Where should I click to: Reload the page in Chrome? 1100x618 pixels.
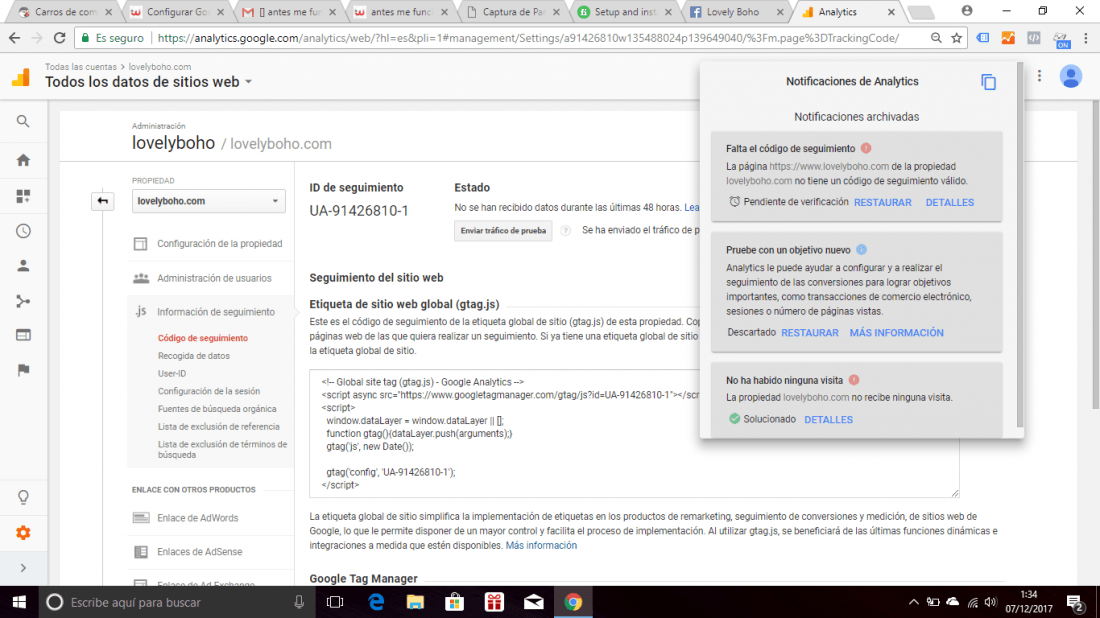pyautogui.click(x=60, y=38)
